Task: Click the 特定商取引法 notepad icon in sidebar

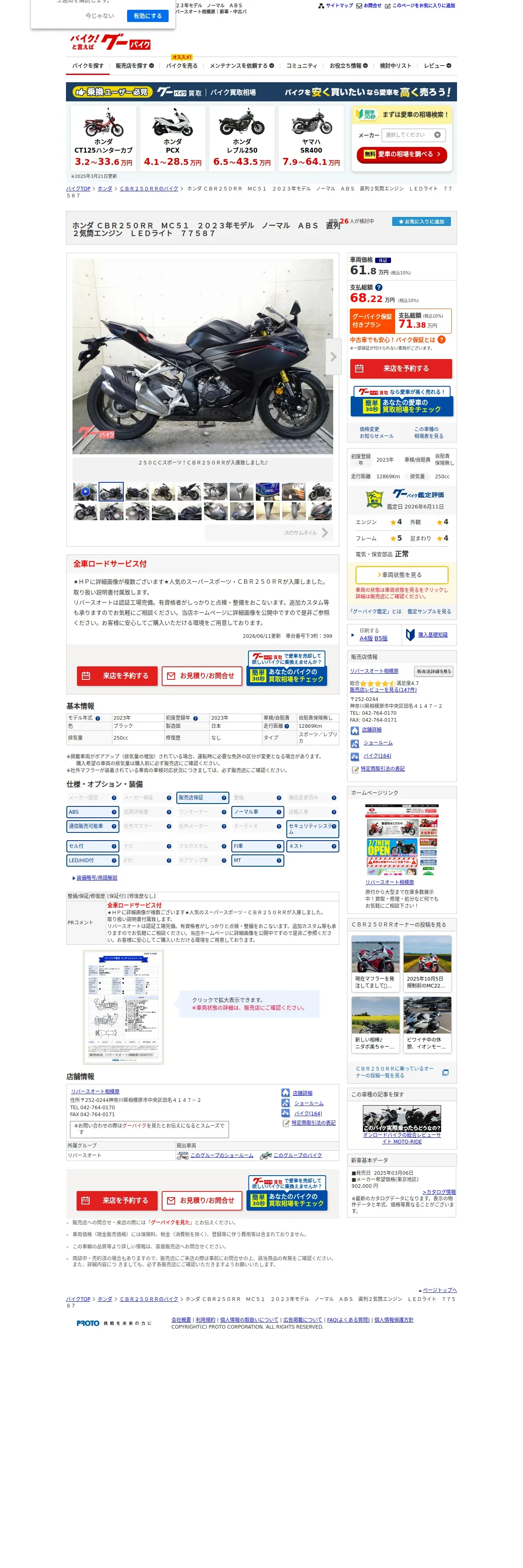Action: click(x=356, y=769)
